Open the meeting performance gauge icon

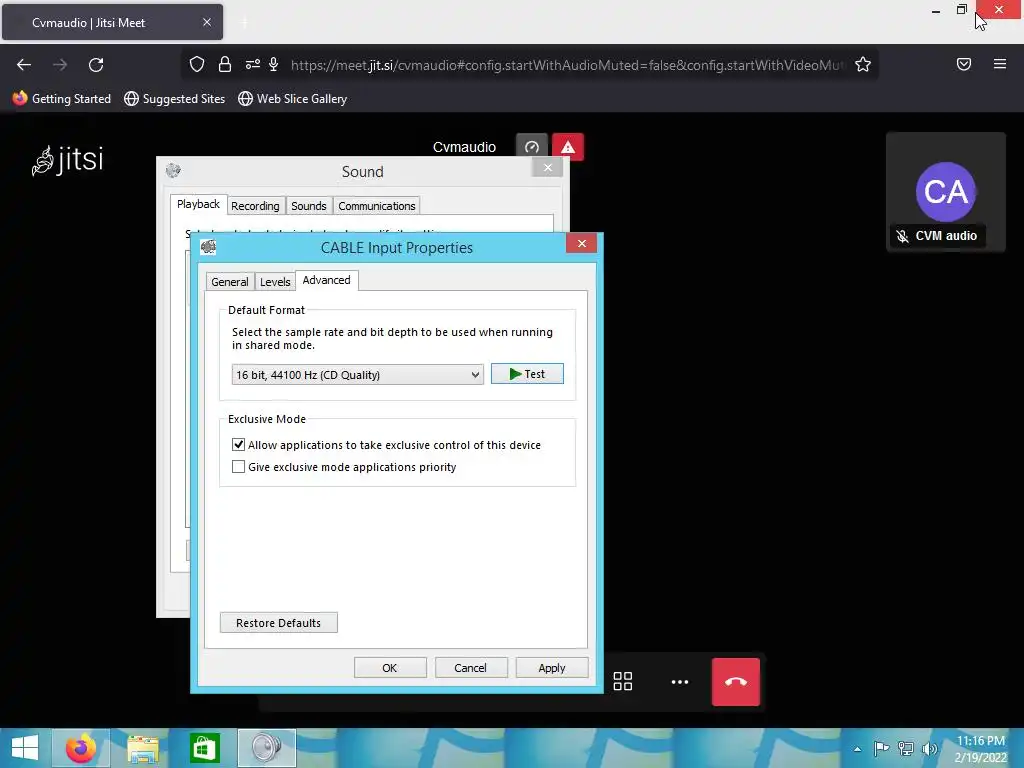click(x=532, y=147)
